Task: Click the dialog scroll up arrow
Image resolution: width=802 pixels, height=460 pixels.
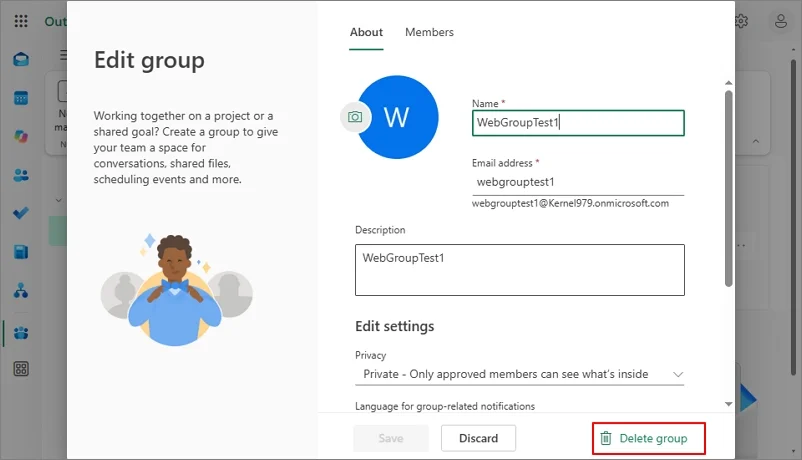Action: (x=728, y=83)
